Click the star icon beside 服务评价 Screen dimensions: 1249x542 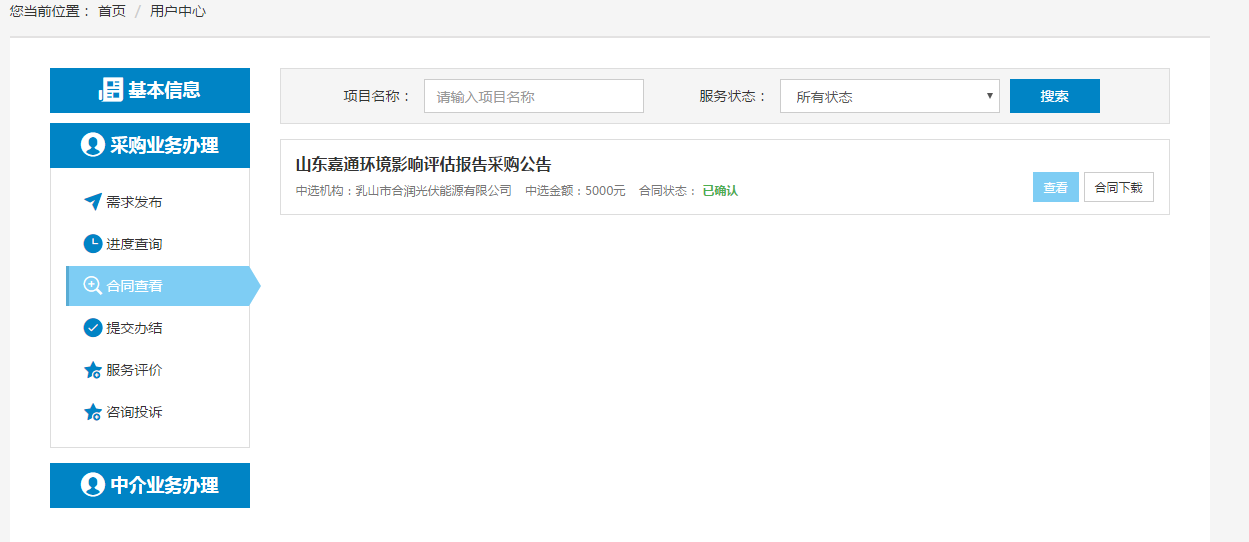[x=93, y=370]
